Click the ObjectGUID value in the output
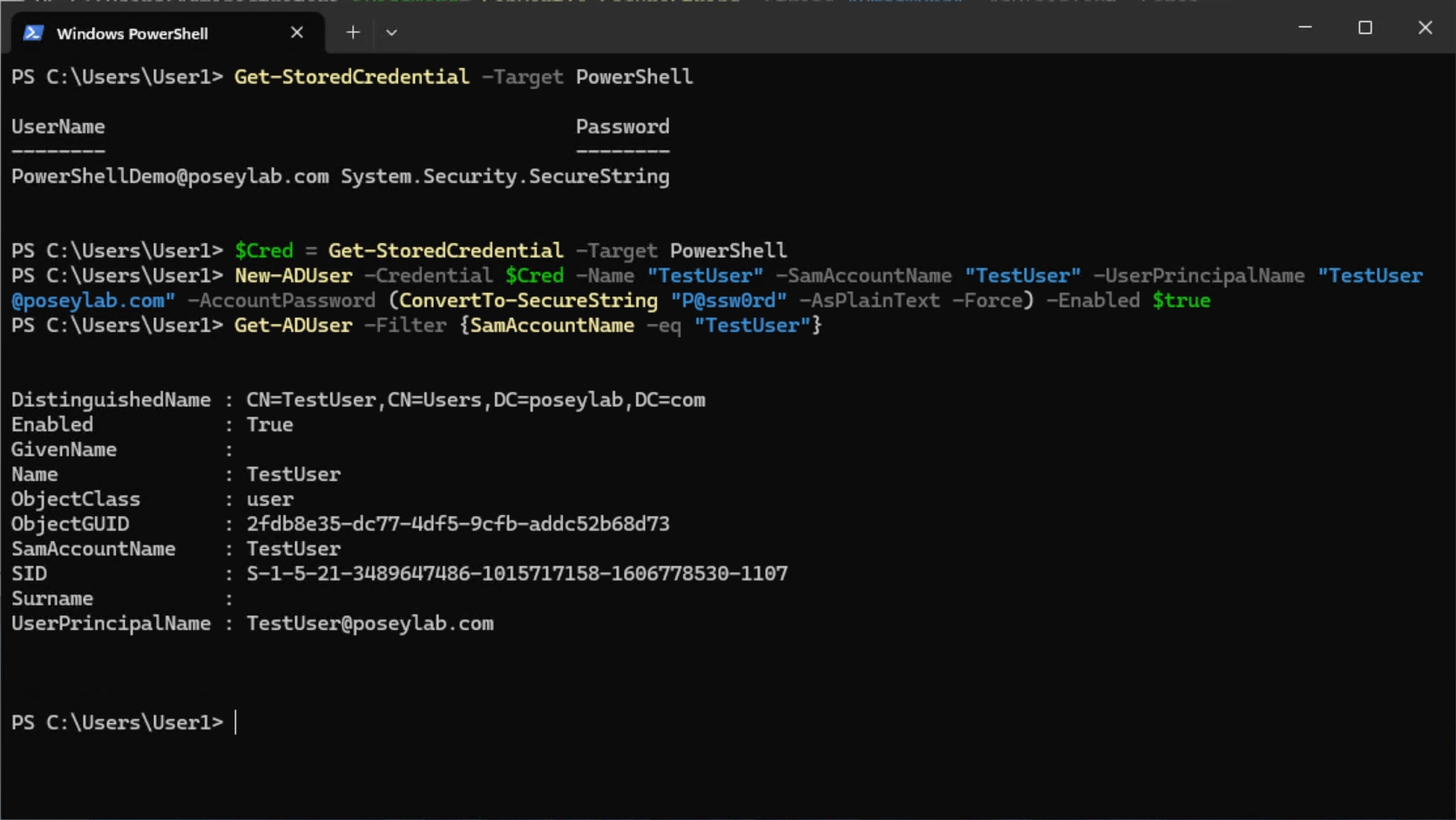 tap(457, 524)
